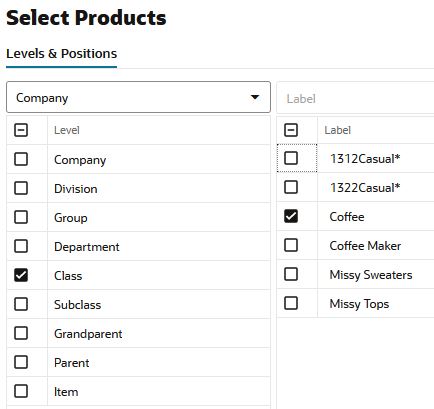This screenshot has width=434, height=409.
Task: Click the Label column header text
Action: coord(337,130)
